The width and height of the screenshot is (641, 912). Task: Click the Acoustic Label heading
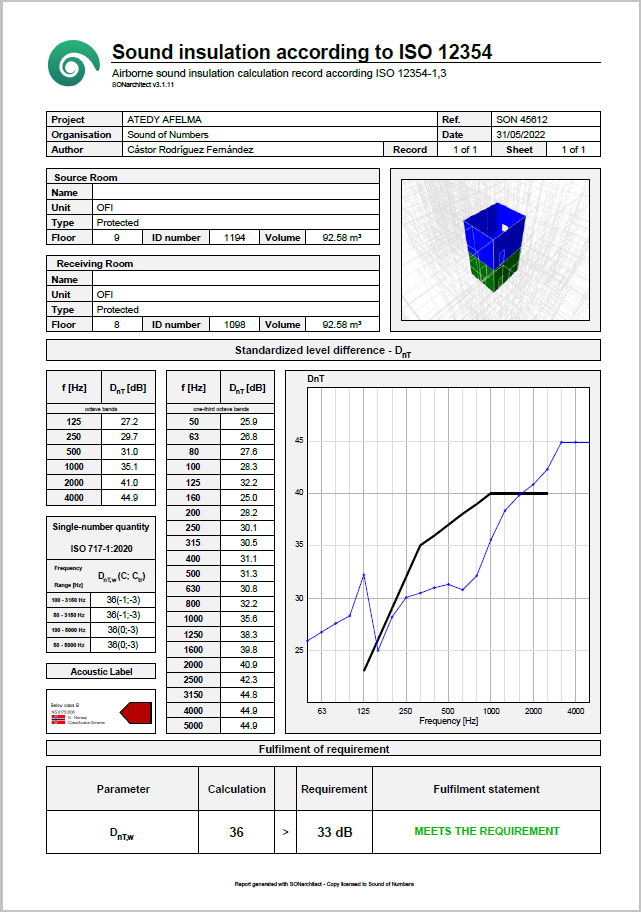click(101, 672)
